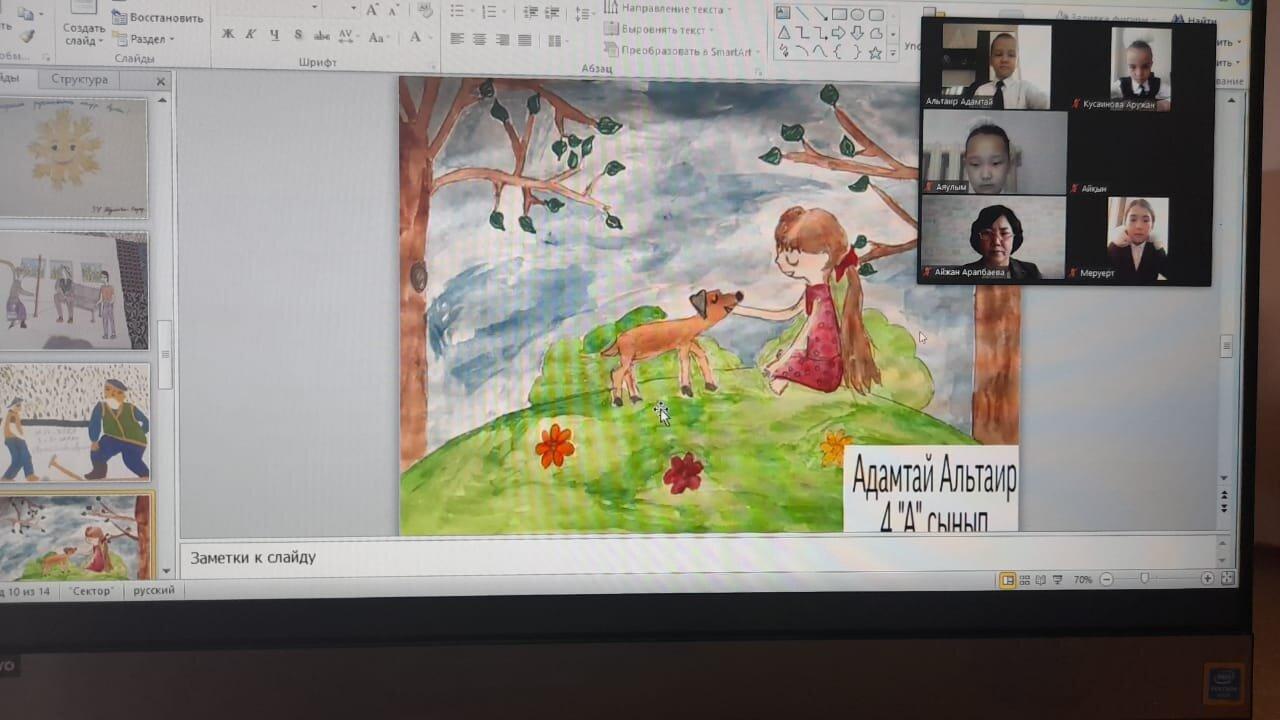The height and width of the screenshot is (720, 1280).
Task: Start slideshow from the status bar icon
Action: coord(1058,580)
